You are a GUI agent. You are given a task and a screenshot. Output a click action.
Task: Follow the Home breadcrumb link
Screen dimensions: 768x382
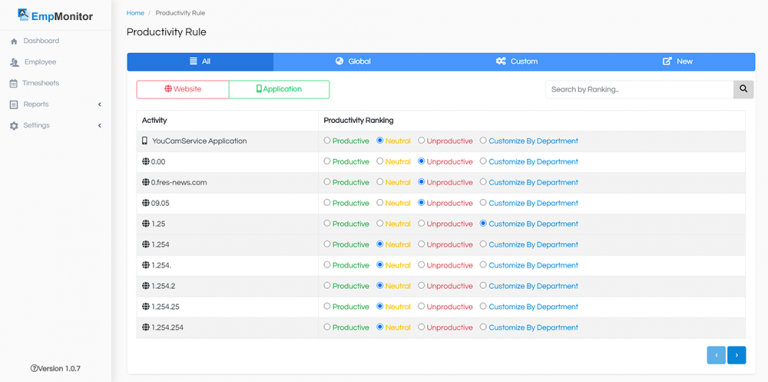pyautogui.click(x=135, y=13)
